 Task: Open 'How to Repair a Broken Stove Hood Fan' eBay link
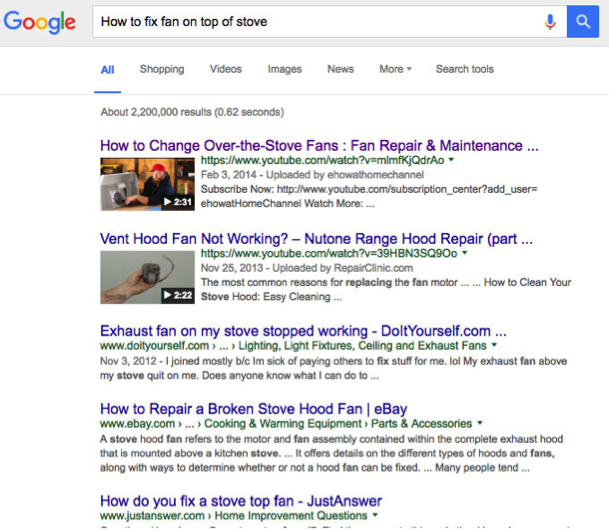click(x=253, y=409)
